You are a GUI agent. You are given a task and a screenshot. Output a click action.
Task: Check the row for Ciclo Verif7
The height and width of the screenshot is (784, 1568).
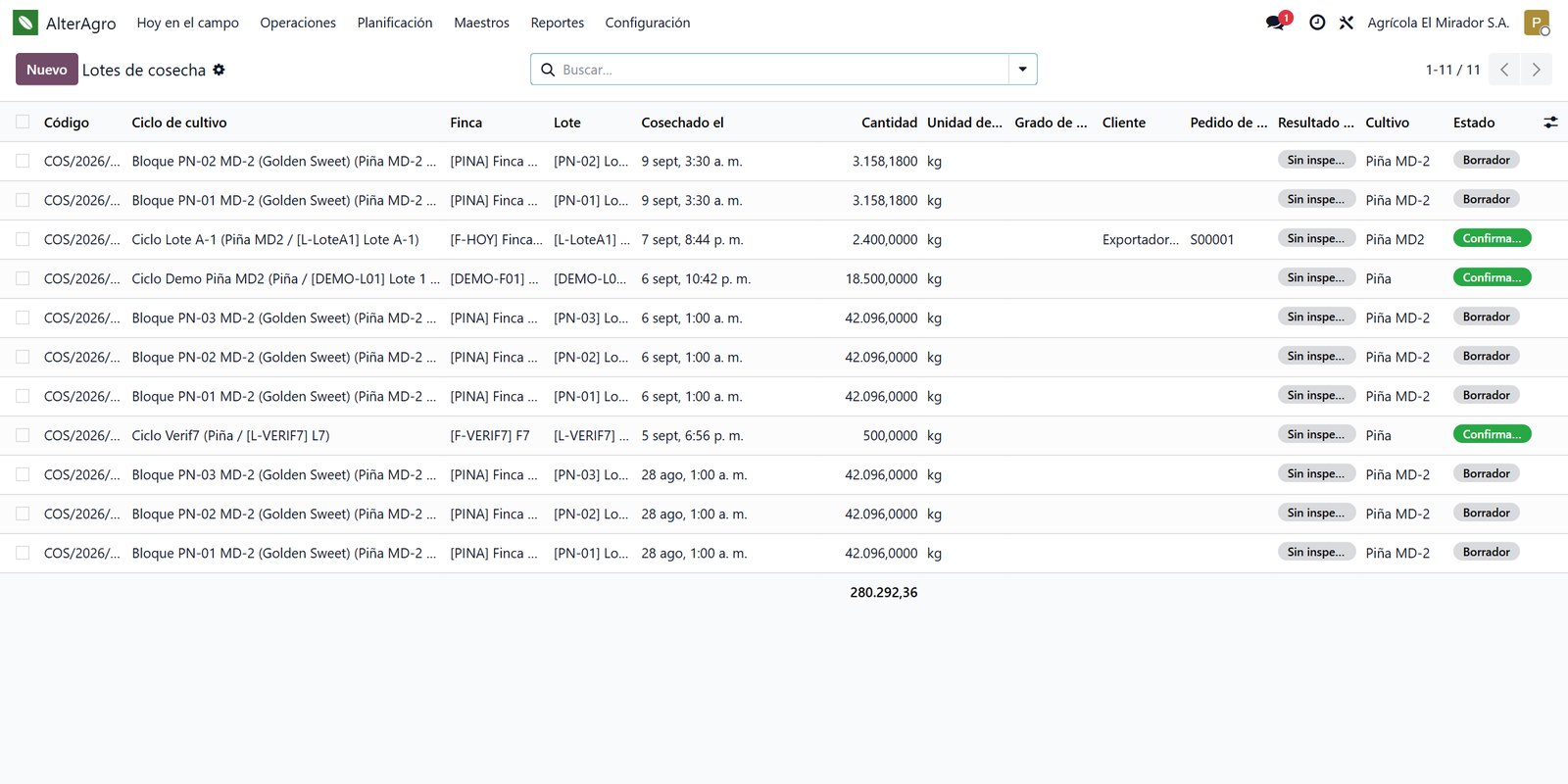[x=23, y=435]
